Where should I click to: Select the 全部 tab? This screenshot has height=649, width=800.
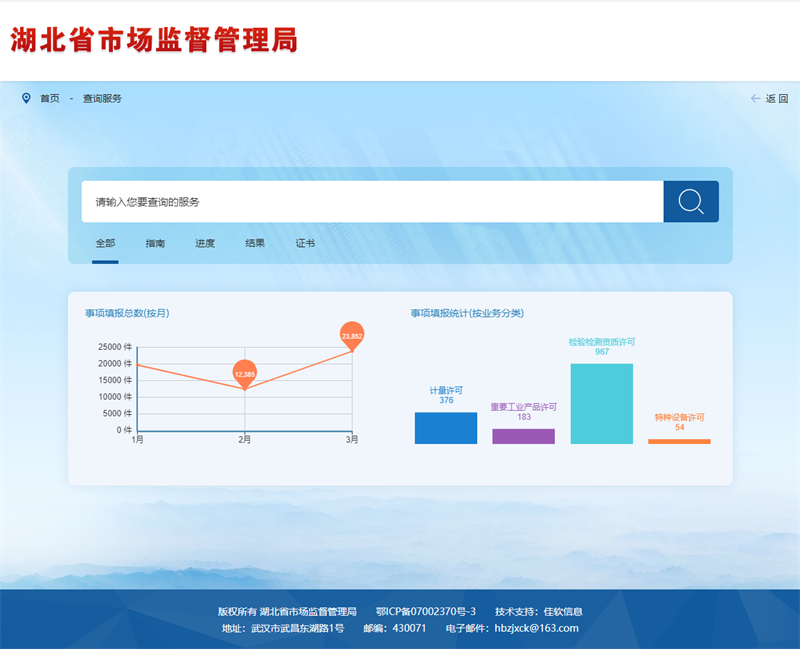coord(105,243)
